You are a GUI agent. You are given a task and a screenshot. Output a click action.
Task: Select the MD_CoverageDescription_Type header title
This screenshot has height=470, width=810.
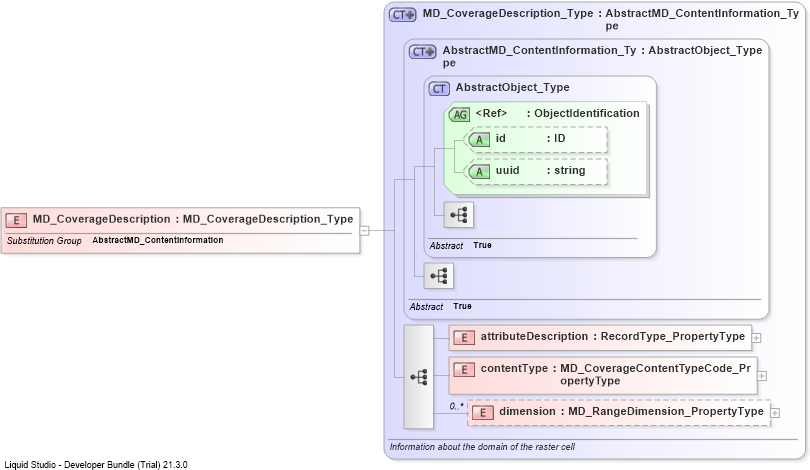[508, 13]
